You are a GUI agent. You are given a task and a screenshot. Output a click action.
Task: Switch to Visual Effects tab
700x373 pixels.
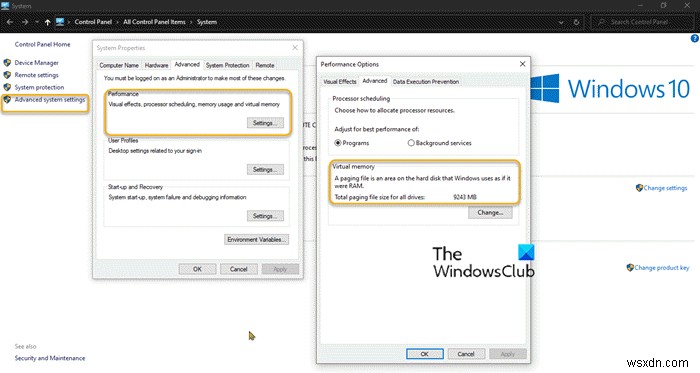coord(340,82)
